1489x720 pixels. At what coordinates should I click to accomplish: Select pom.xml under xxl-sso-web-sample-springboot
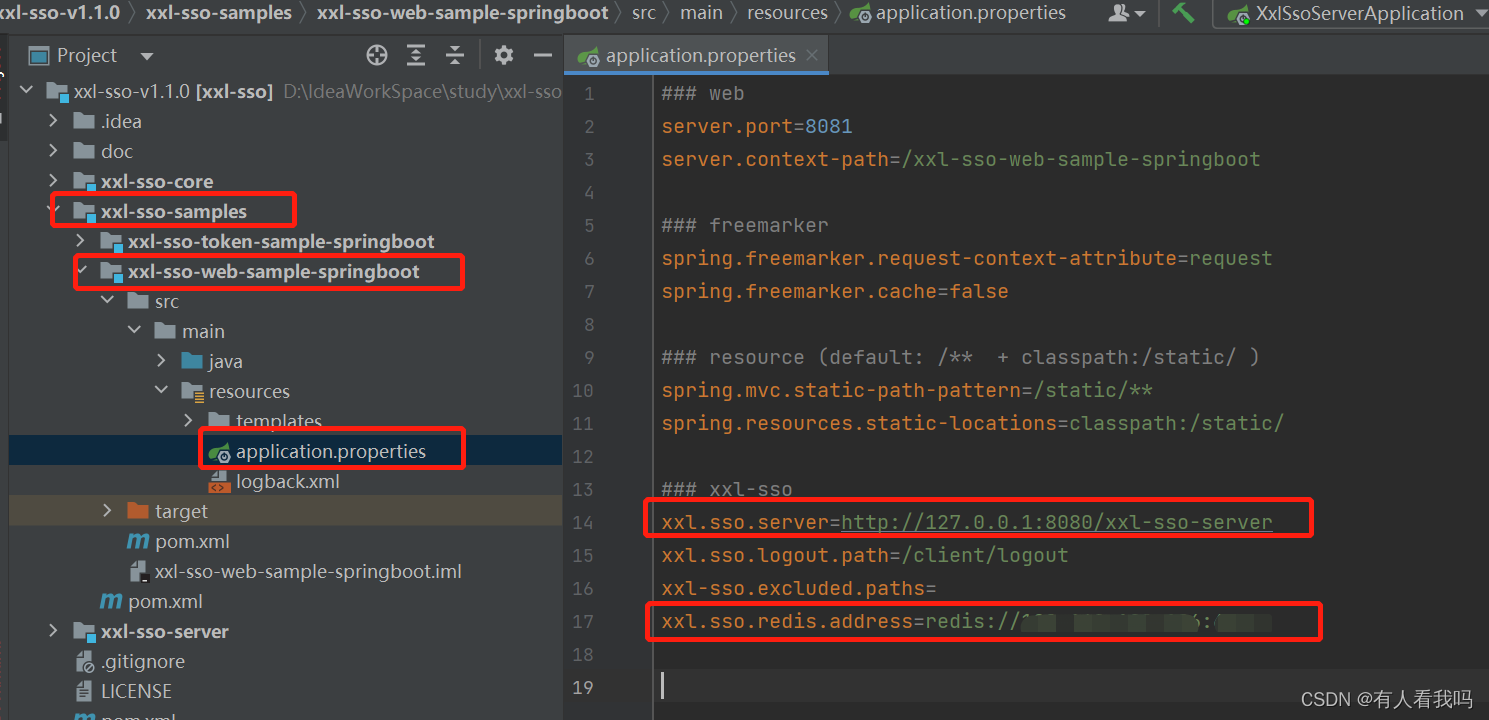[192, 541]
